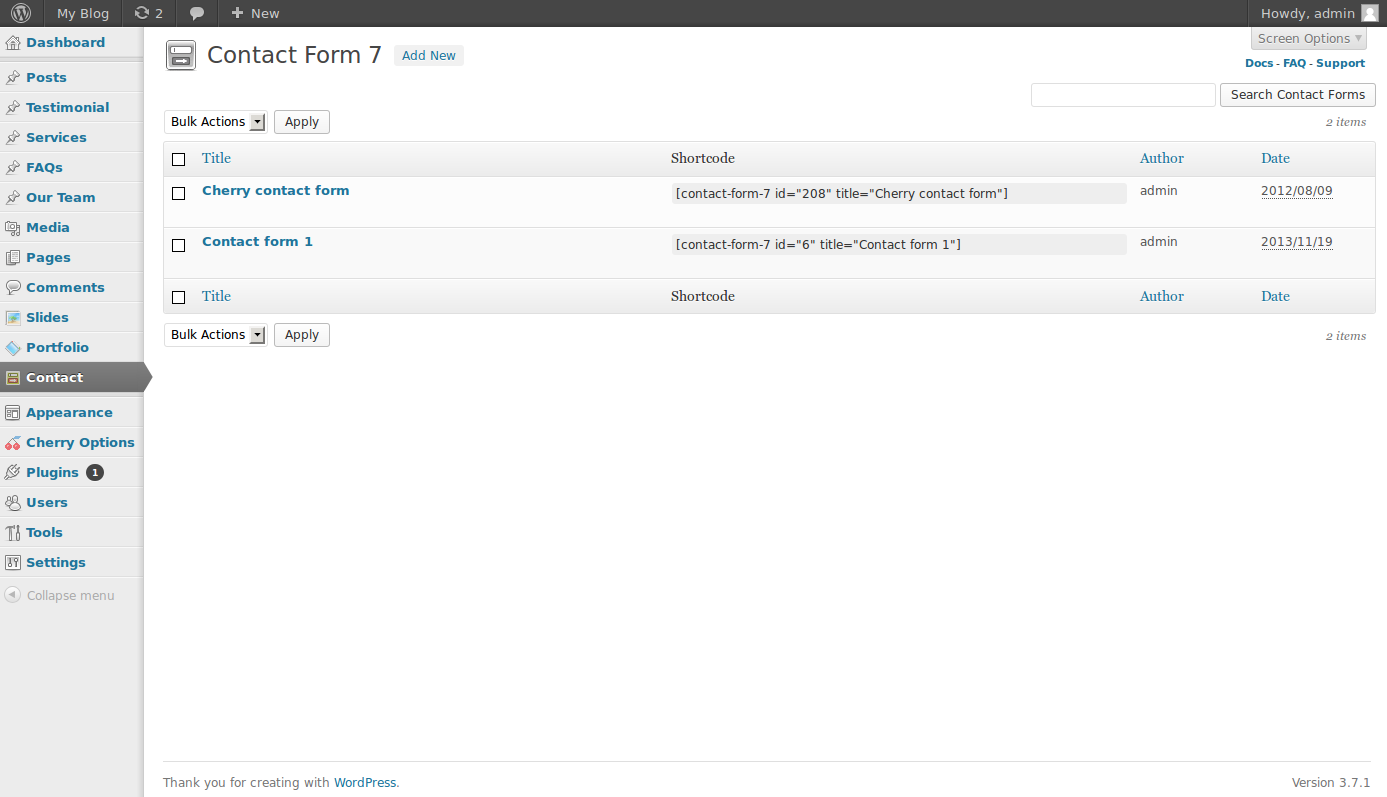1387x797 pixels.
Task: Expand the Screen Options panel
Action: [1308, 39]
